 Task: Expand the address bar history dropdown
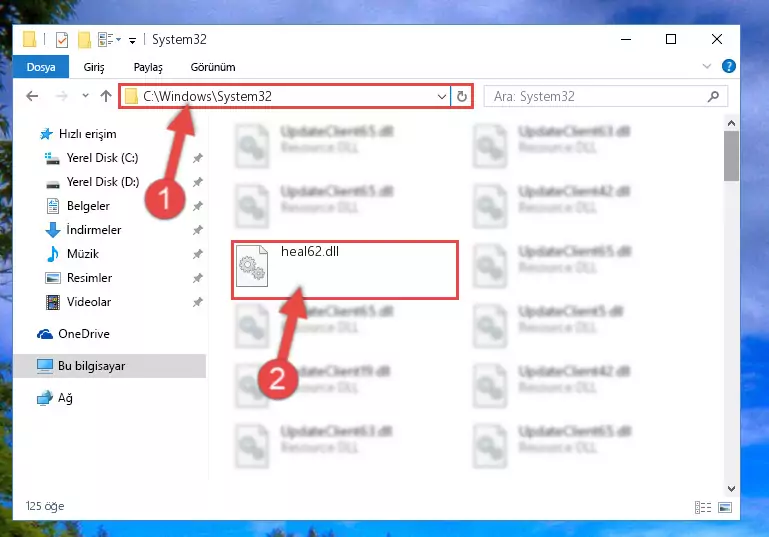click(x=441, y=97)
